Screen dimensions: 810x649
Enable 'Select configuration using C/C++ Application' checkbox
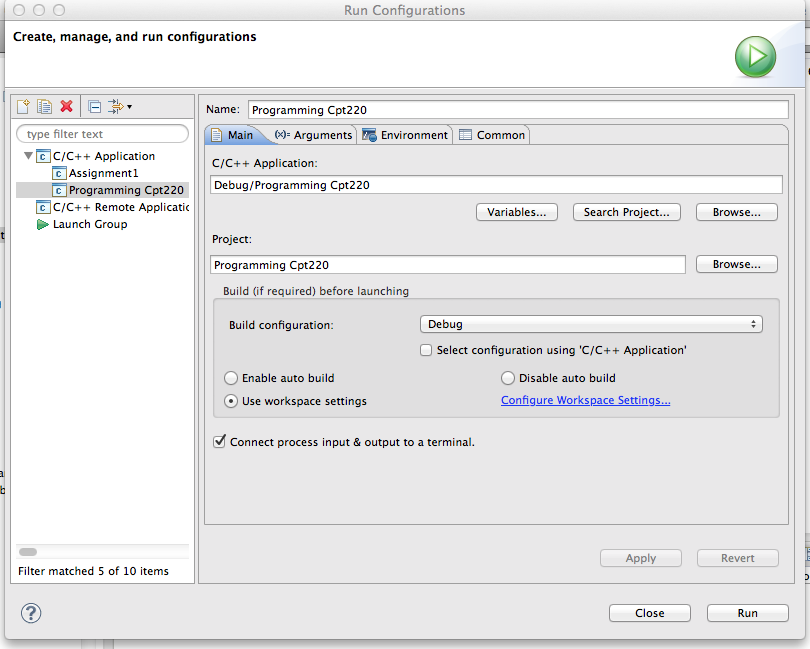[426, 351]
